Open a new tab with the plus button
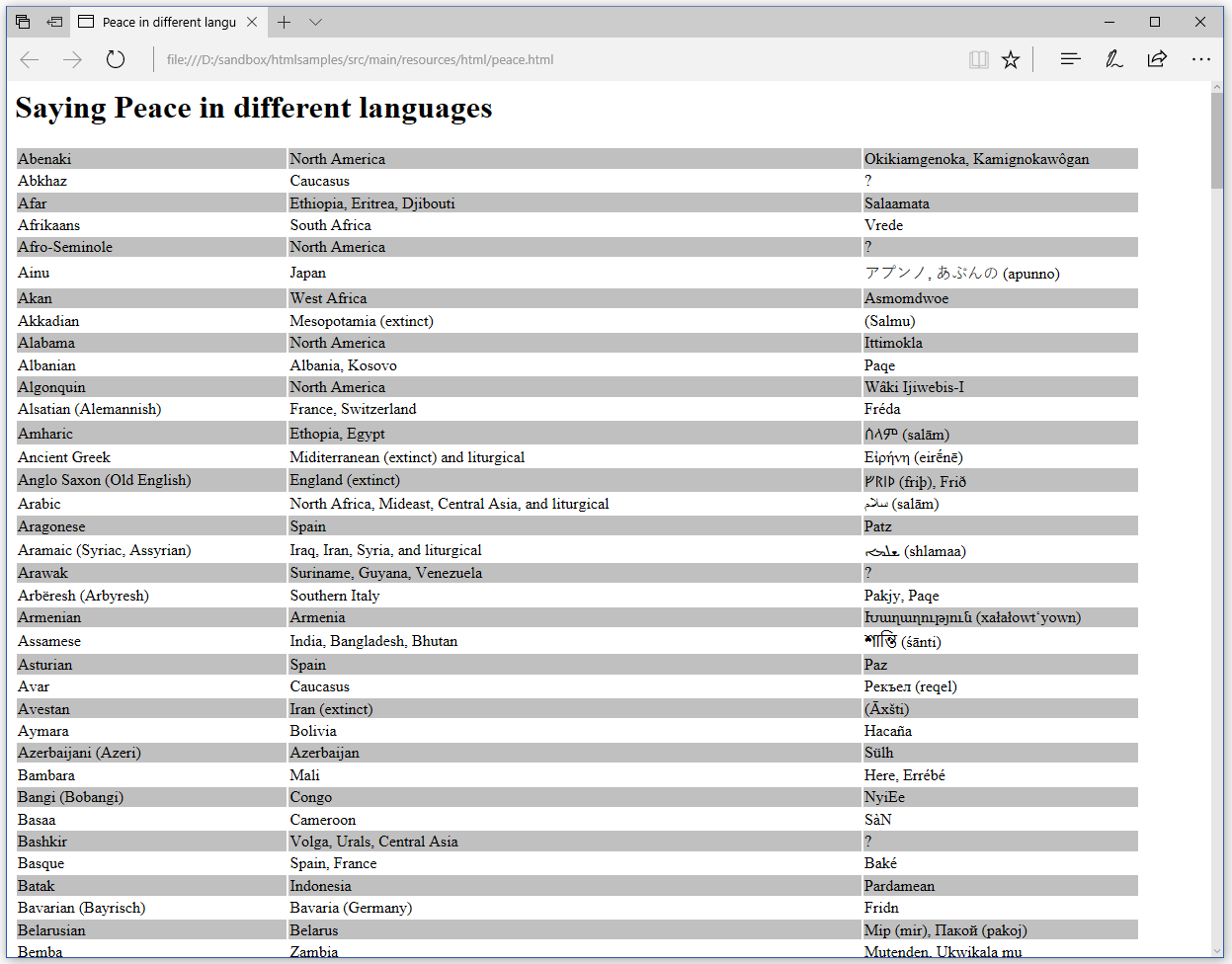The image size is (1232, 964). (x=284, y=22)
